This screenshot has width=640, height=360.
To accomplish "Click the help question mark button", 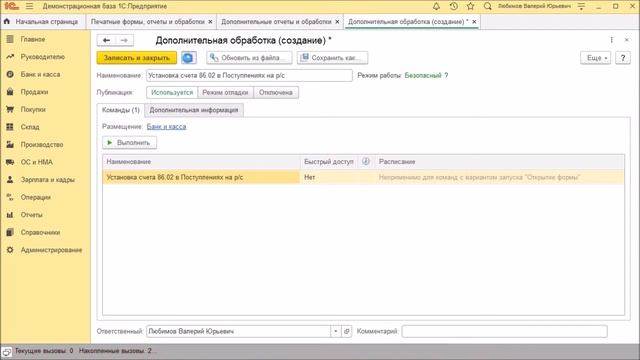I will tap(622, 58).
